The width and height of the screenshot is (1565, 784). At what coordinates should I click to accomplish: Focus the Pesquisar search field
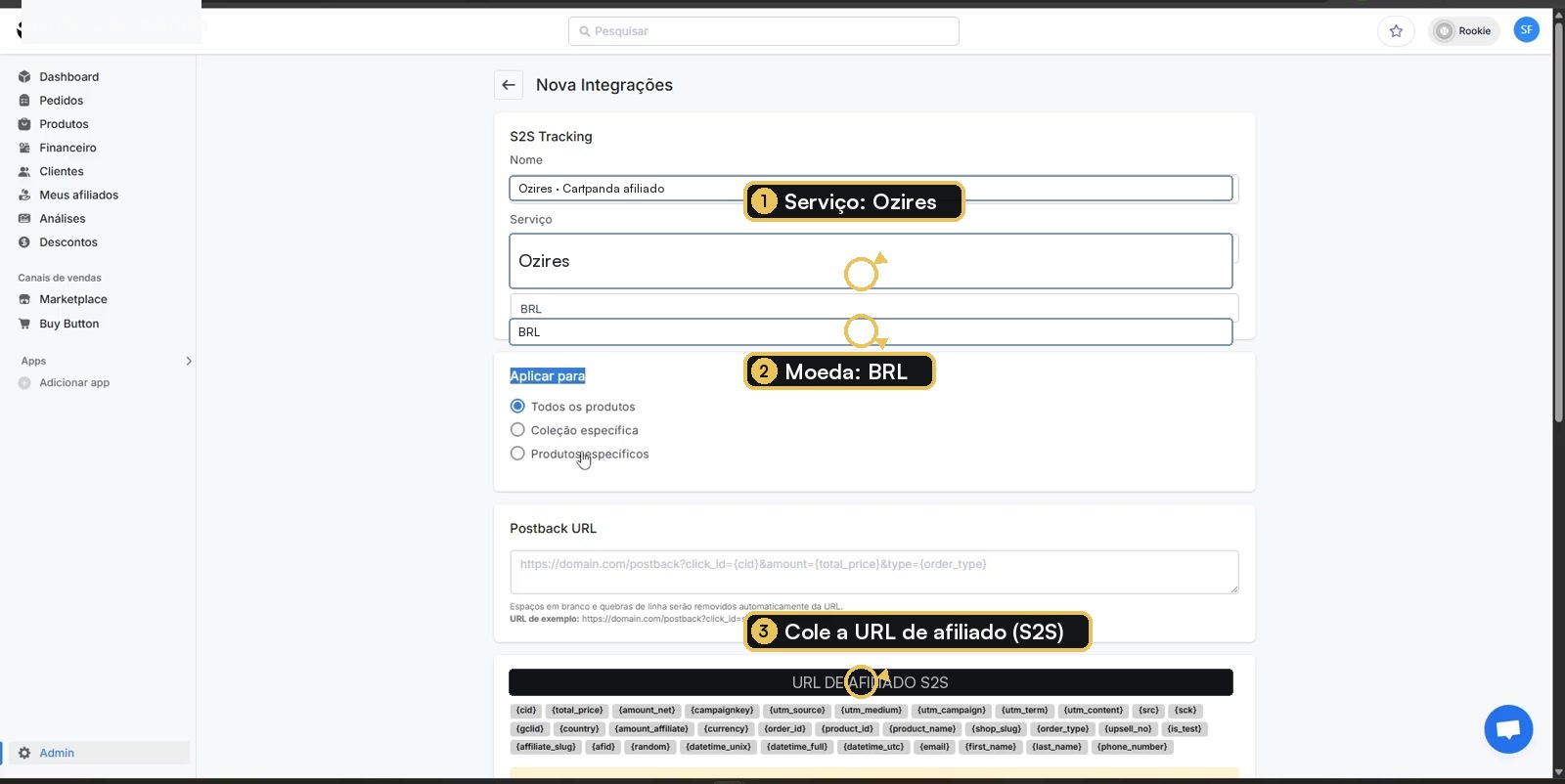tap(763, 31)
